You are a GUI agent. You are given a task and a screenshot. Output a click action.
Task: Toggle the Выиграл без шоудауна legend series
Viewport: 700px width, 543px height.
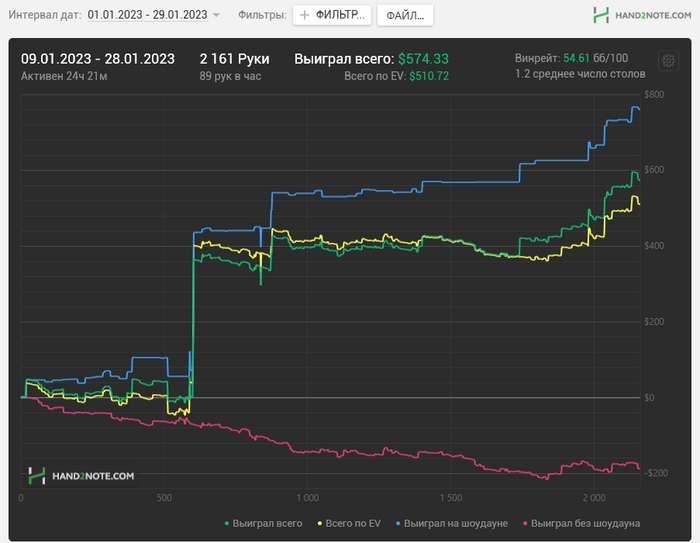[x=581, y=523]
